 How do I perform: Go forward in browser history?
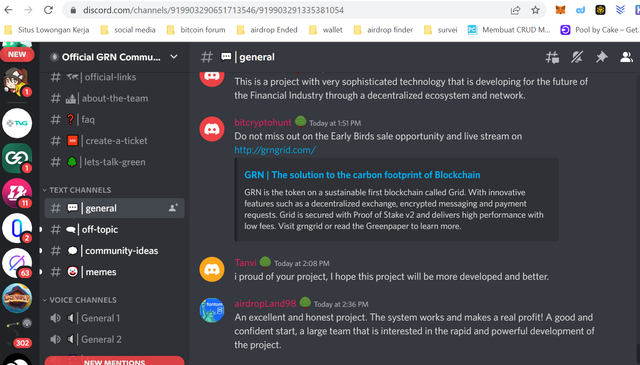28,10
